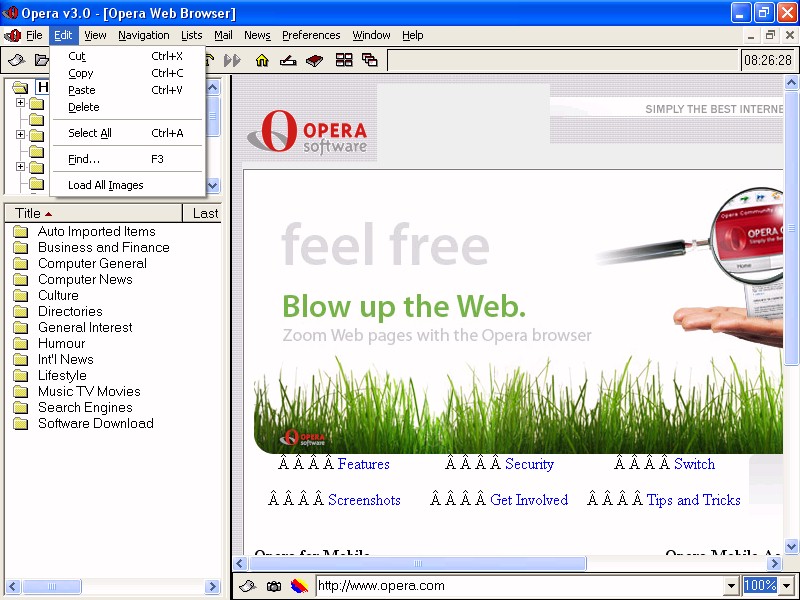The image size is (800, 600).
Task: Choose Delete from the Edit menu
Action: (128, 107)
